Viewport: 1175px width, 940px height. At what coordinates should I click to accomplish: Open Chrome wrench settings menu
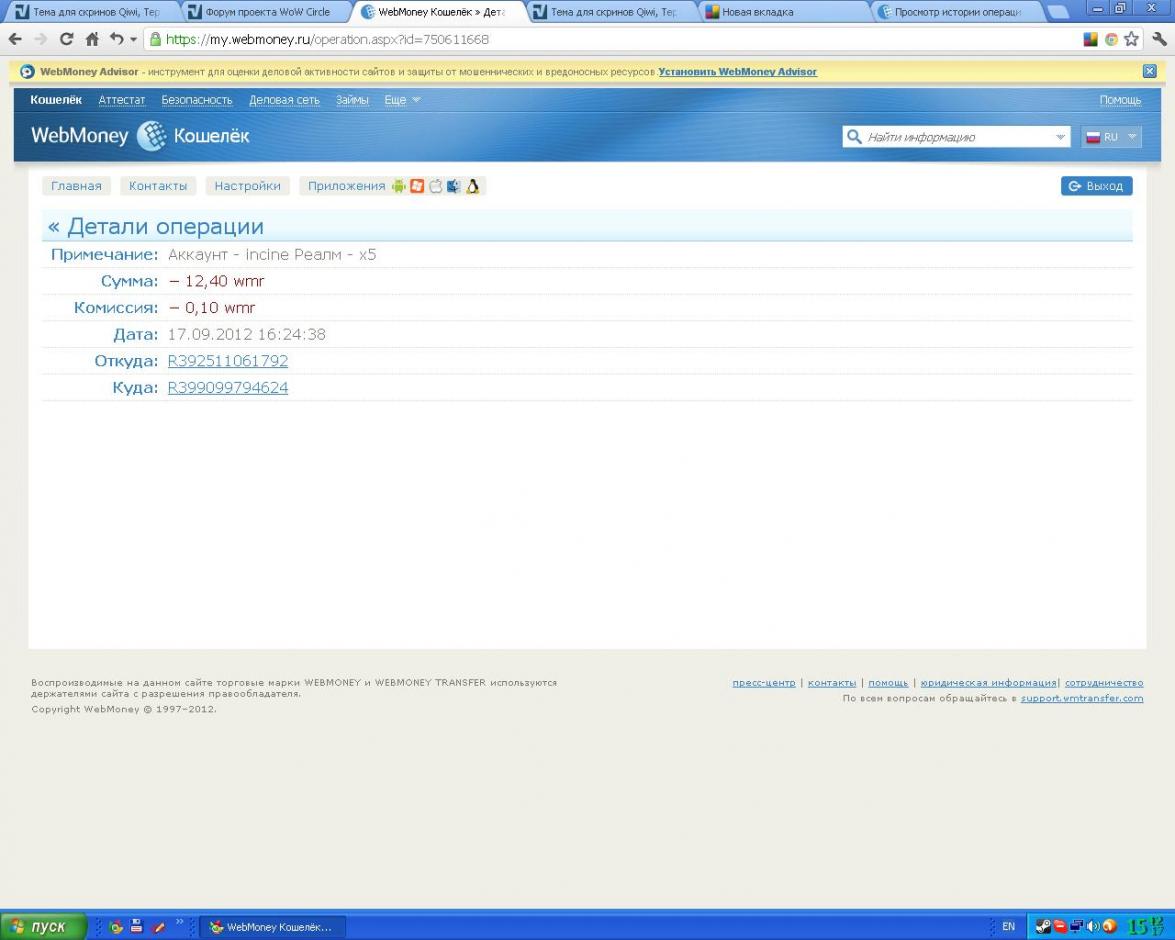(x=1159, y=40)
